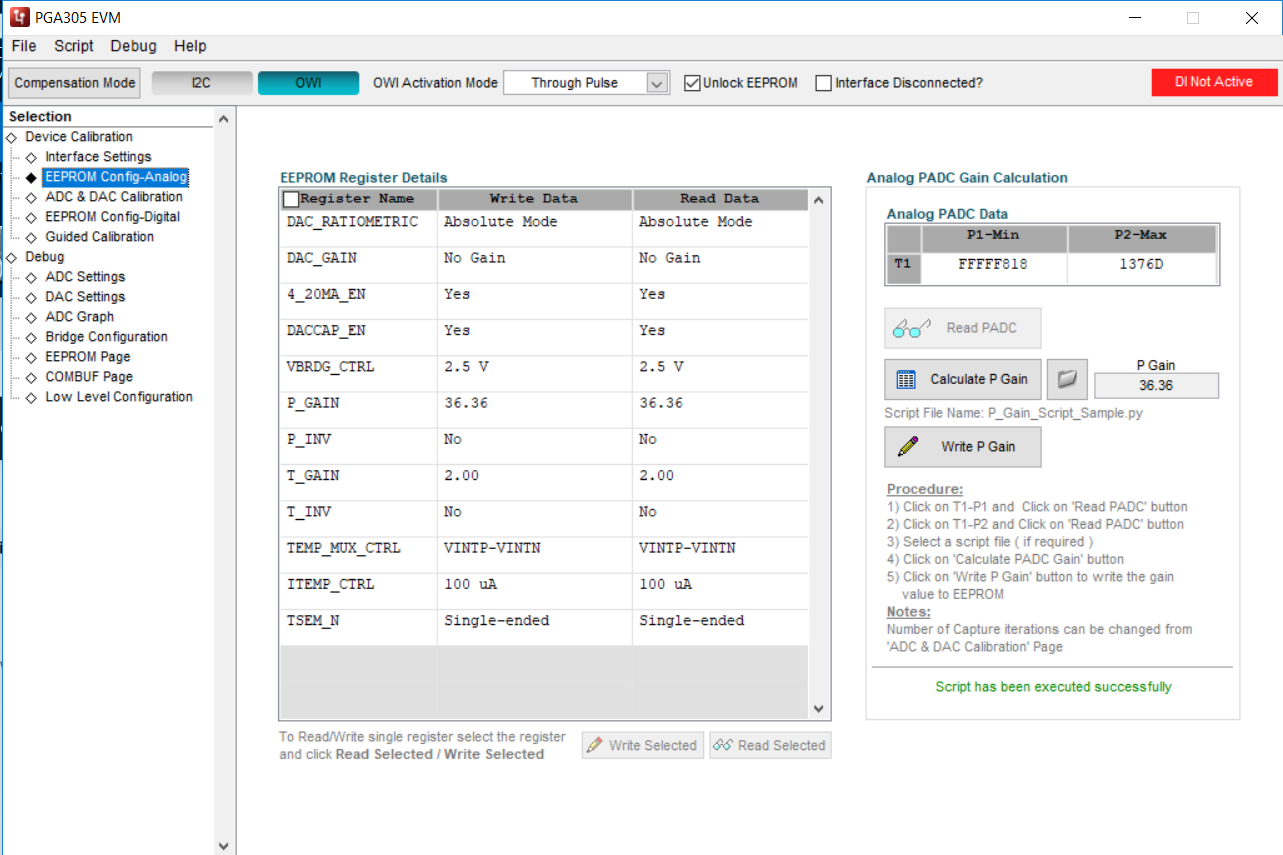
Task: Tick the Register Name header checkbox
Action: pos(291,199)
